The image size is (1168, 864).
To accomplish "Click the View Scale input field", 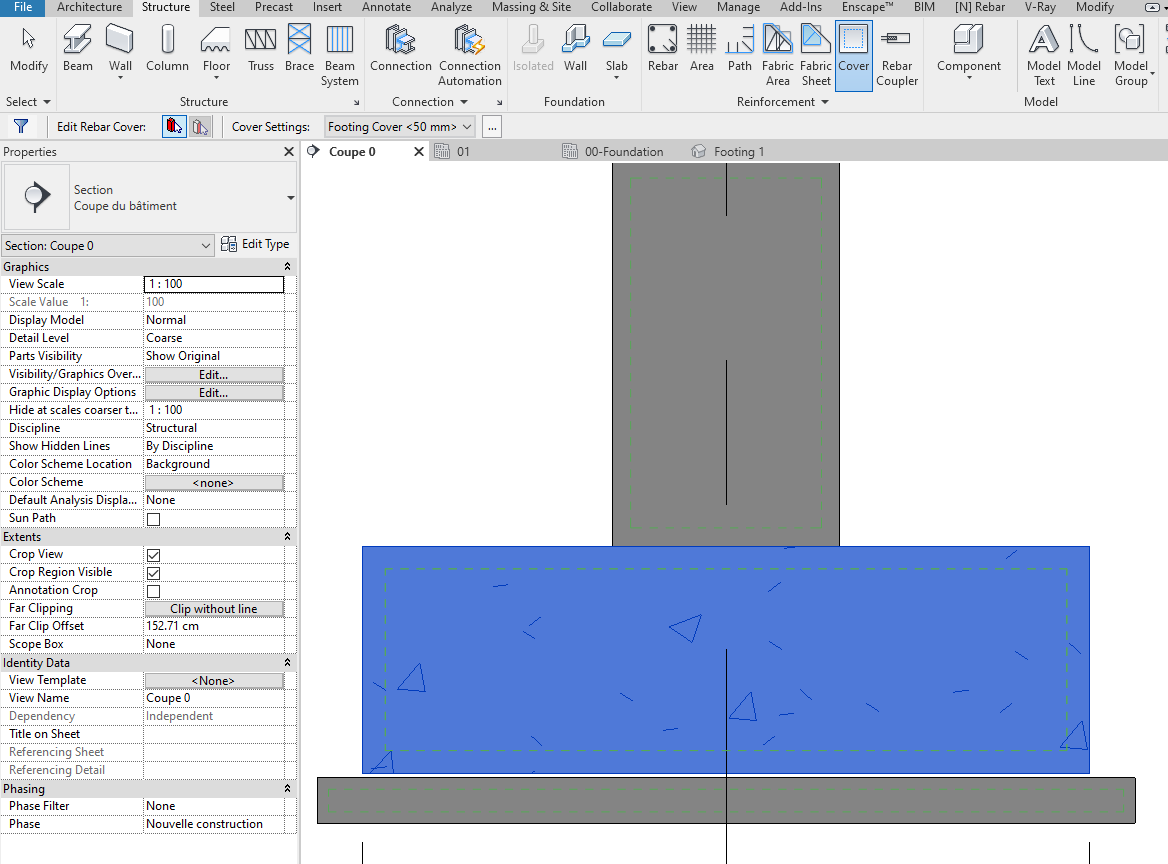I will (x=214, y=284).
